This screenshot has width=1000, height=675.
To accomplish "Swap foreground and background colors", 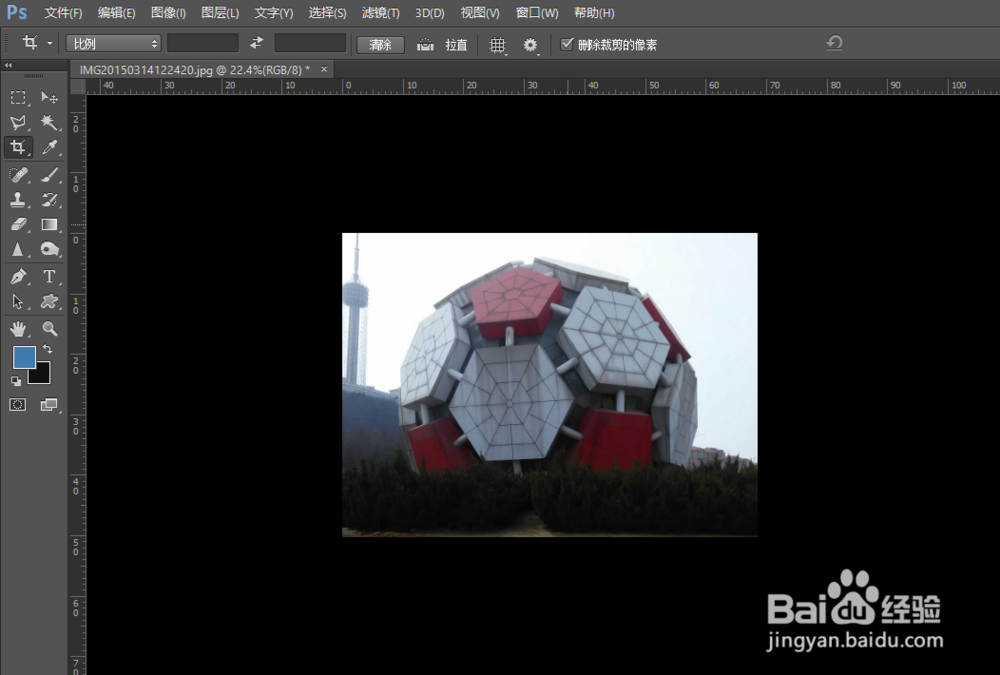I will point(47,349).
